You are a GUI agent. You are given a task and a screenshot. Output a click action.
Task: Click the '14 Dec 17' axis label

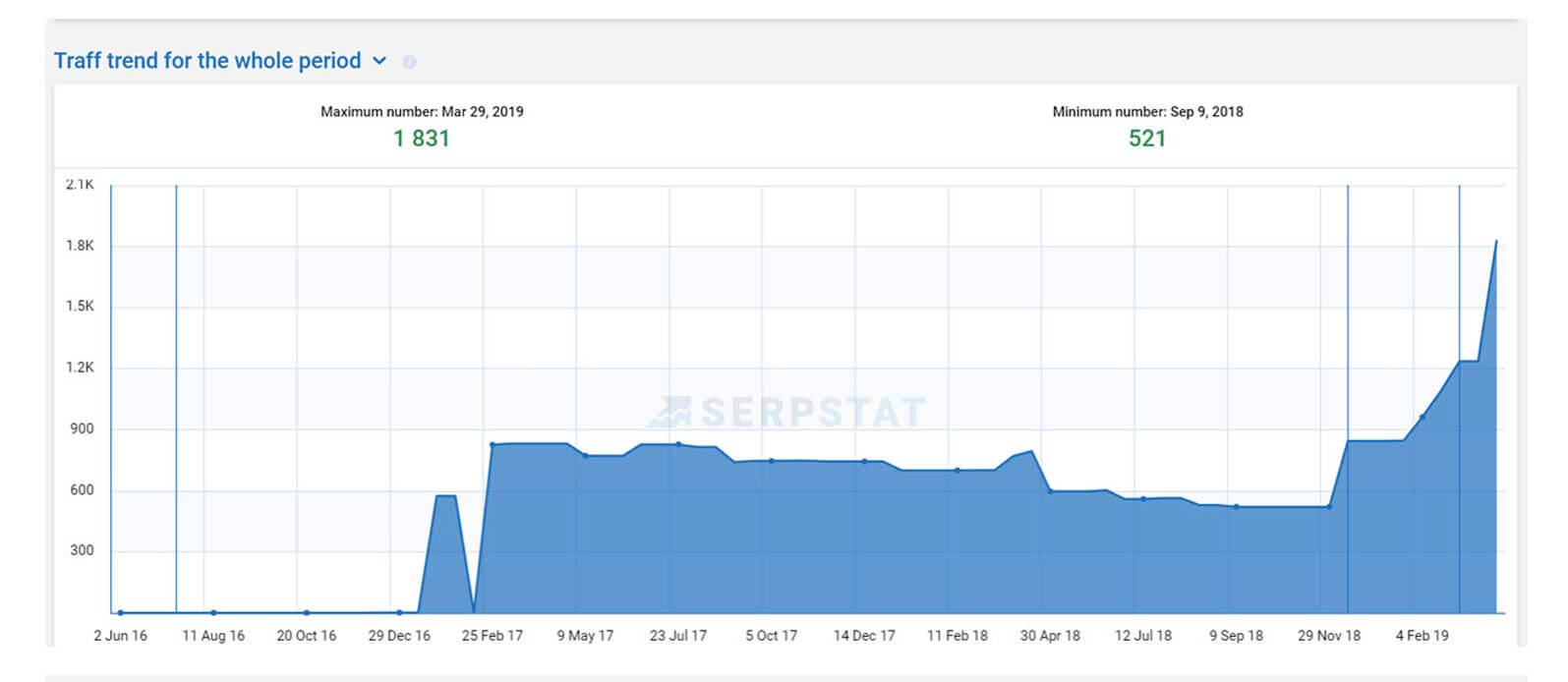coord(864,636)
